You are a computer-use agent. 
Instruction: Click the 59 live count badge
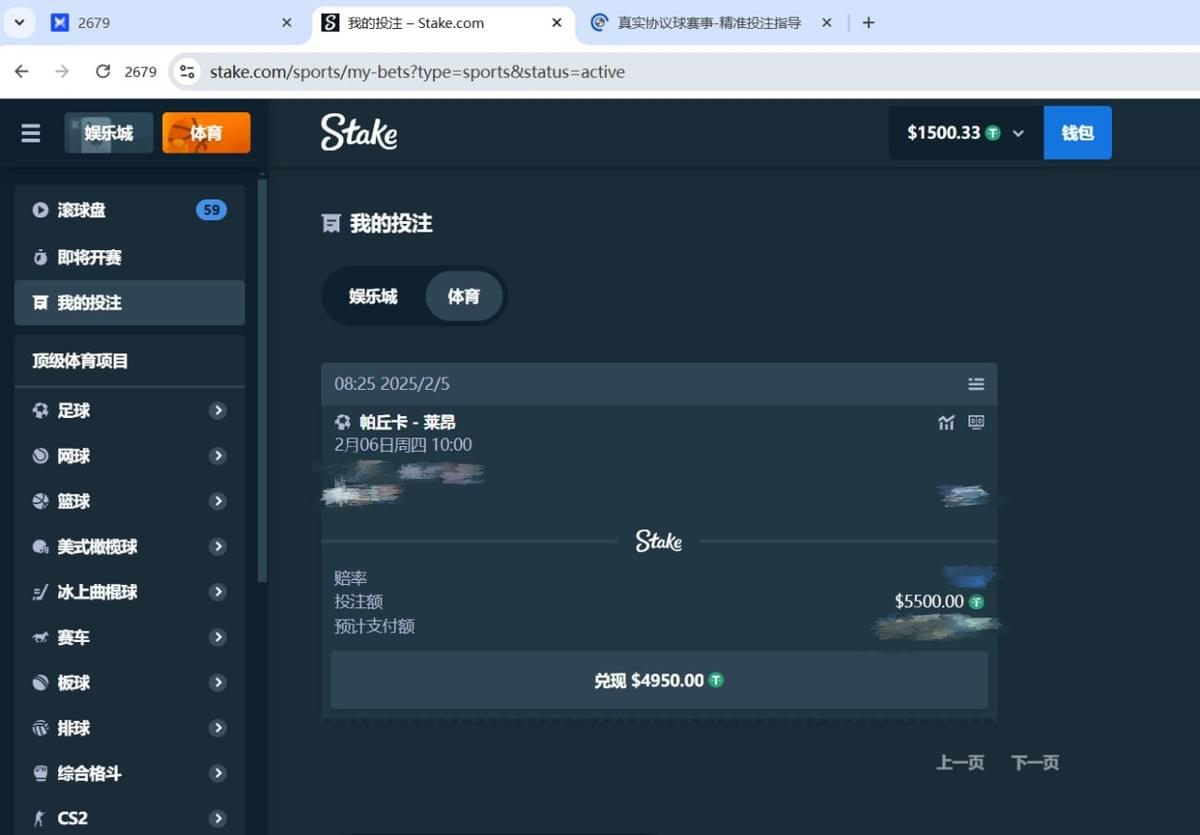pyautogui.click(x=211, y=210)
